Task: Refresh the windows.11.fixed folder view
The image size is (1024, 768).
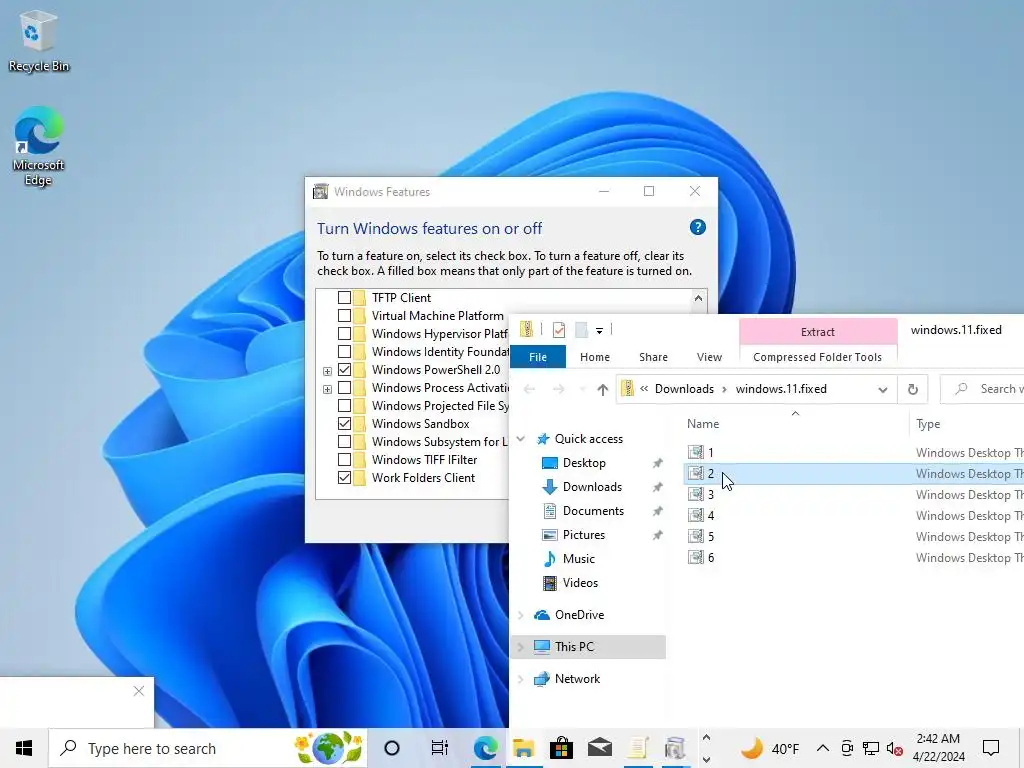Action: pyautogui.click(x=913, y=389)
